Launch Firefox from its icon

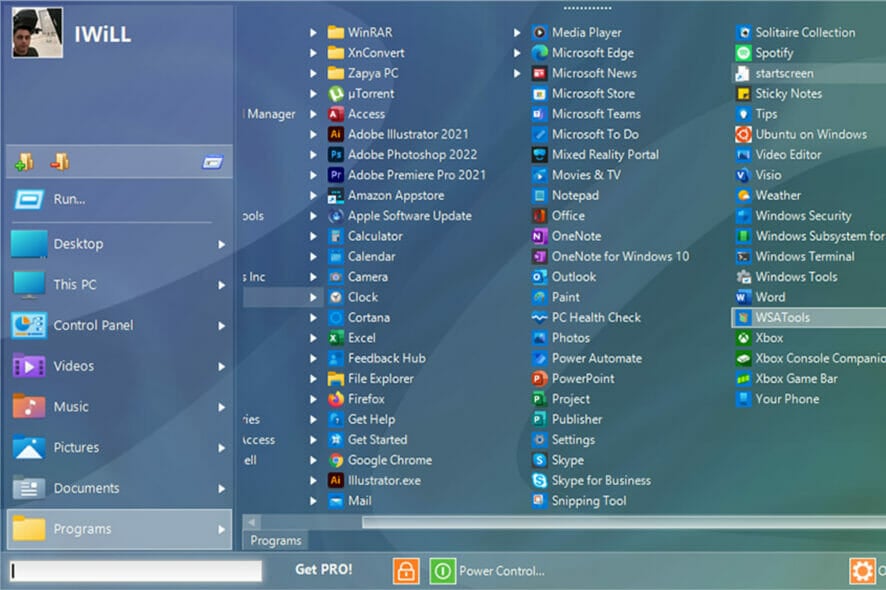[x=336, y=399]
